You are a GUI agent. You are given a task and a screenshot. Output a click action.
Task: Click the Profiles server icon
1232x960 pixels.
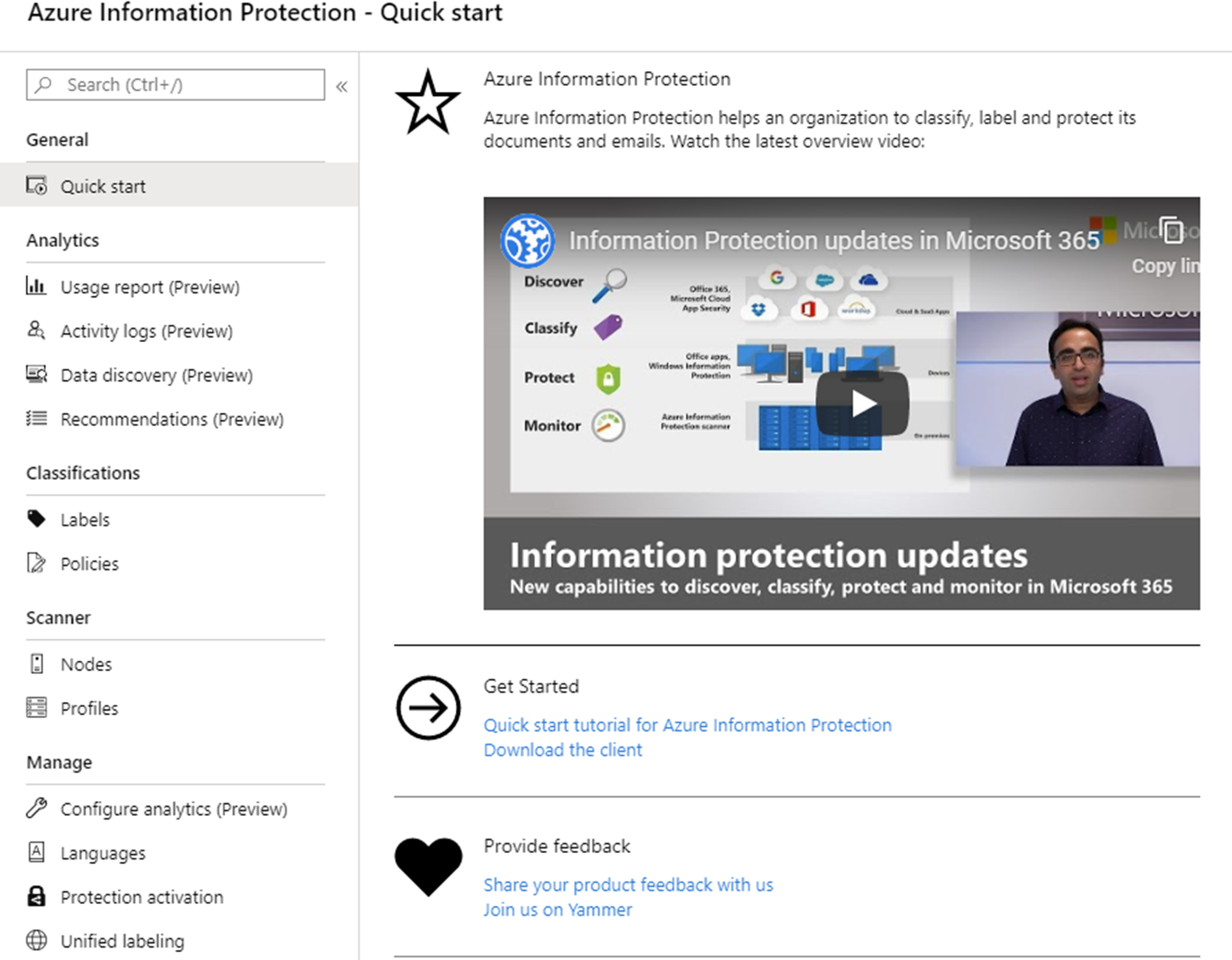point(37,707)
